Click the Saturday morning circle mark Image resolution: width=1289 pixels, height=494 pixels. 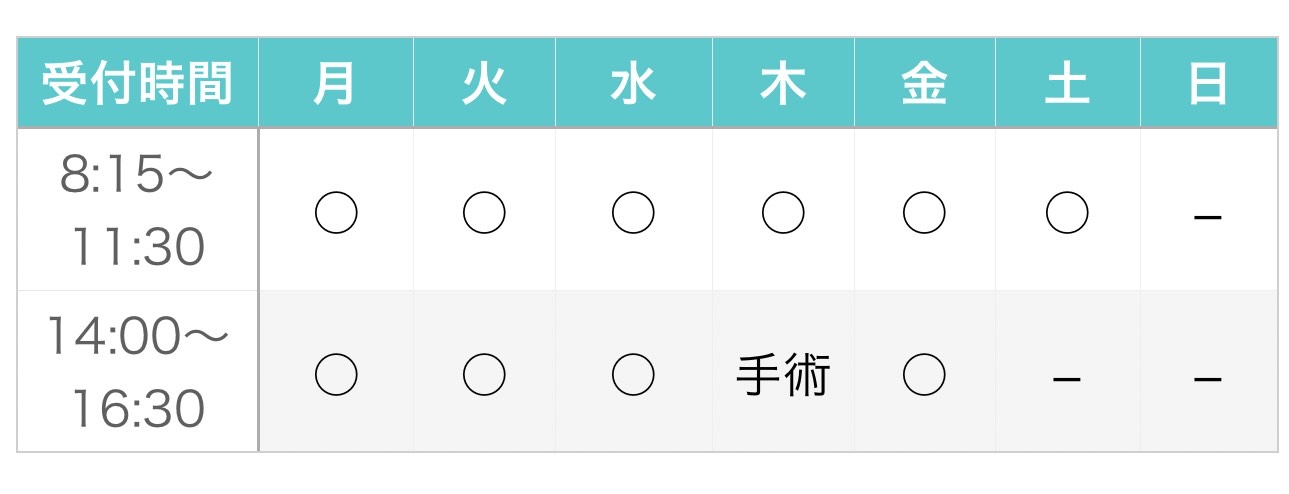(1067, 213)
